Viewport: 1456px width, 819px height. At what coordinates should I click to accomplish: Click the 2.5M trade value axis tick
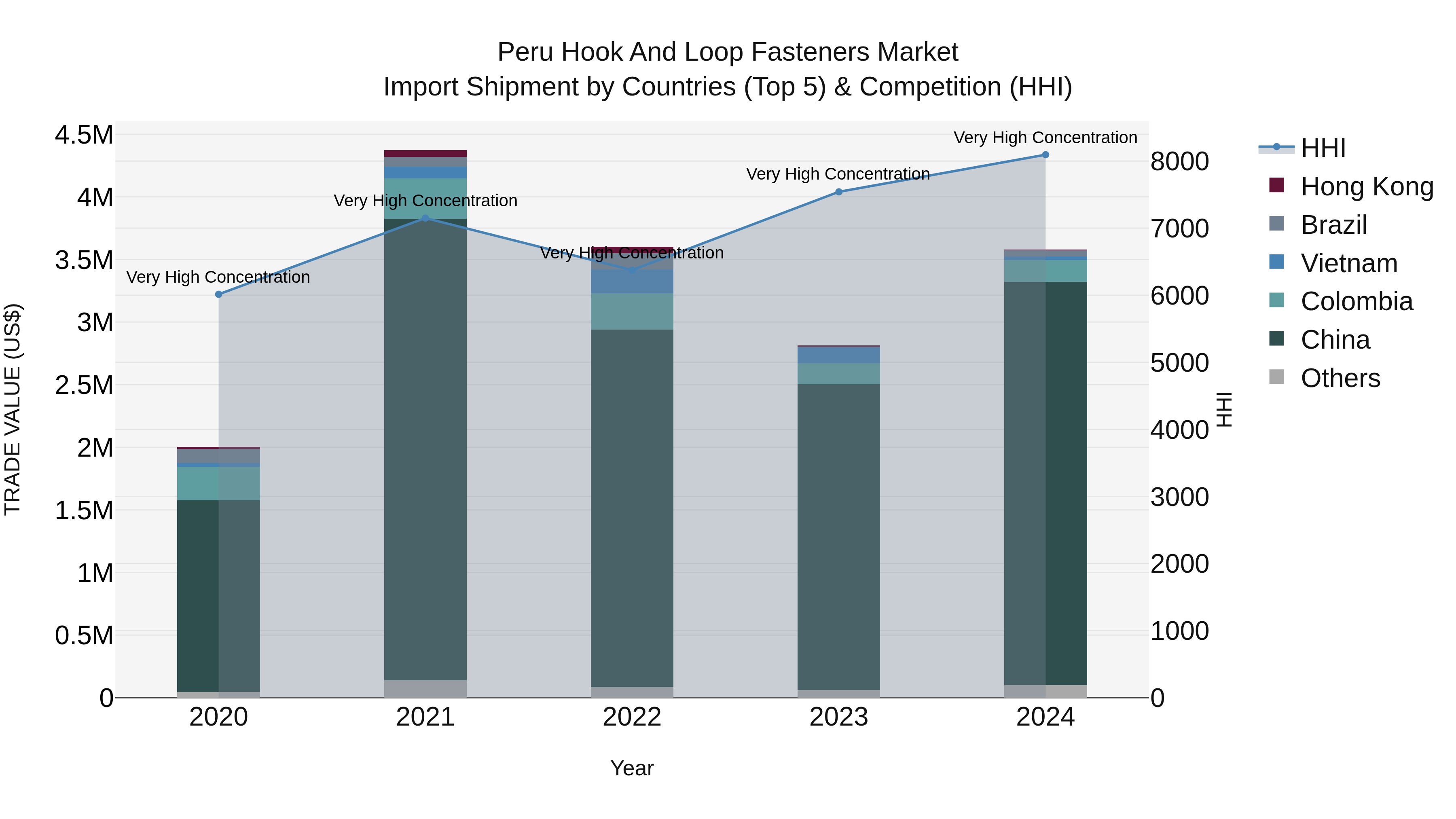[x=84, y=385]
